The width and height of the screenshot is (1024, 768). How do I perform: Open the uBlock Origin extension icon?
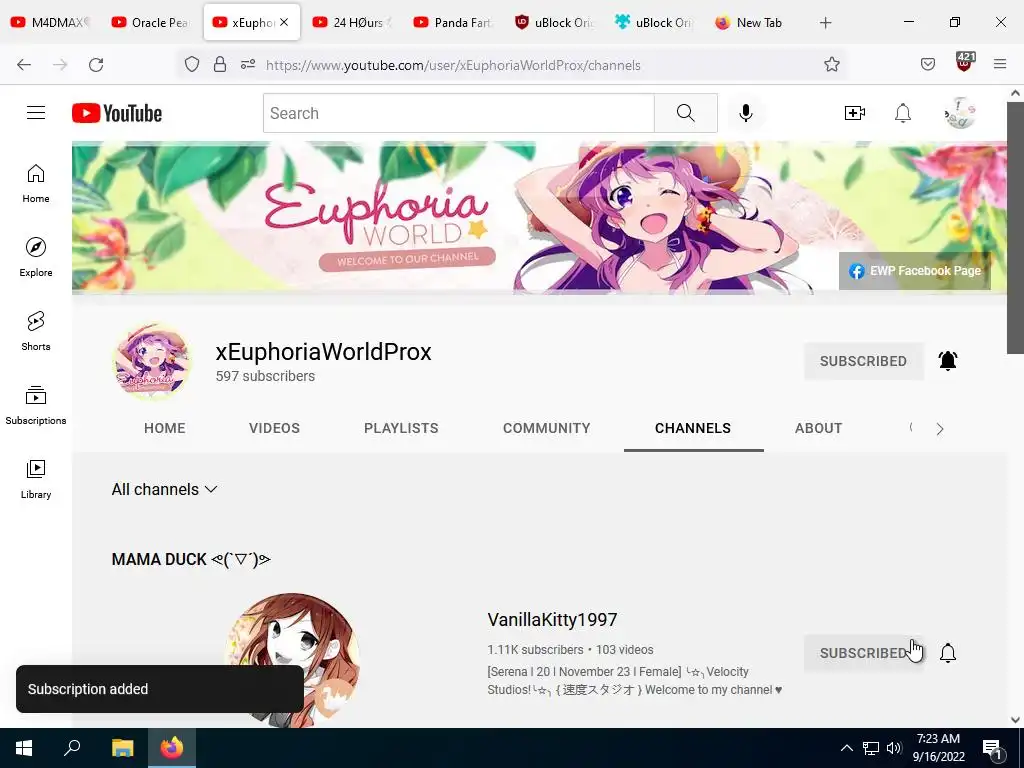(965, 63)
